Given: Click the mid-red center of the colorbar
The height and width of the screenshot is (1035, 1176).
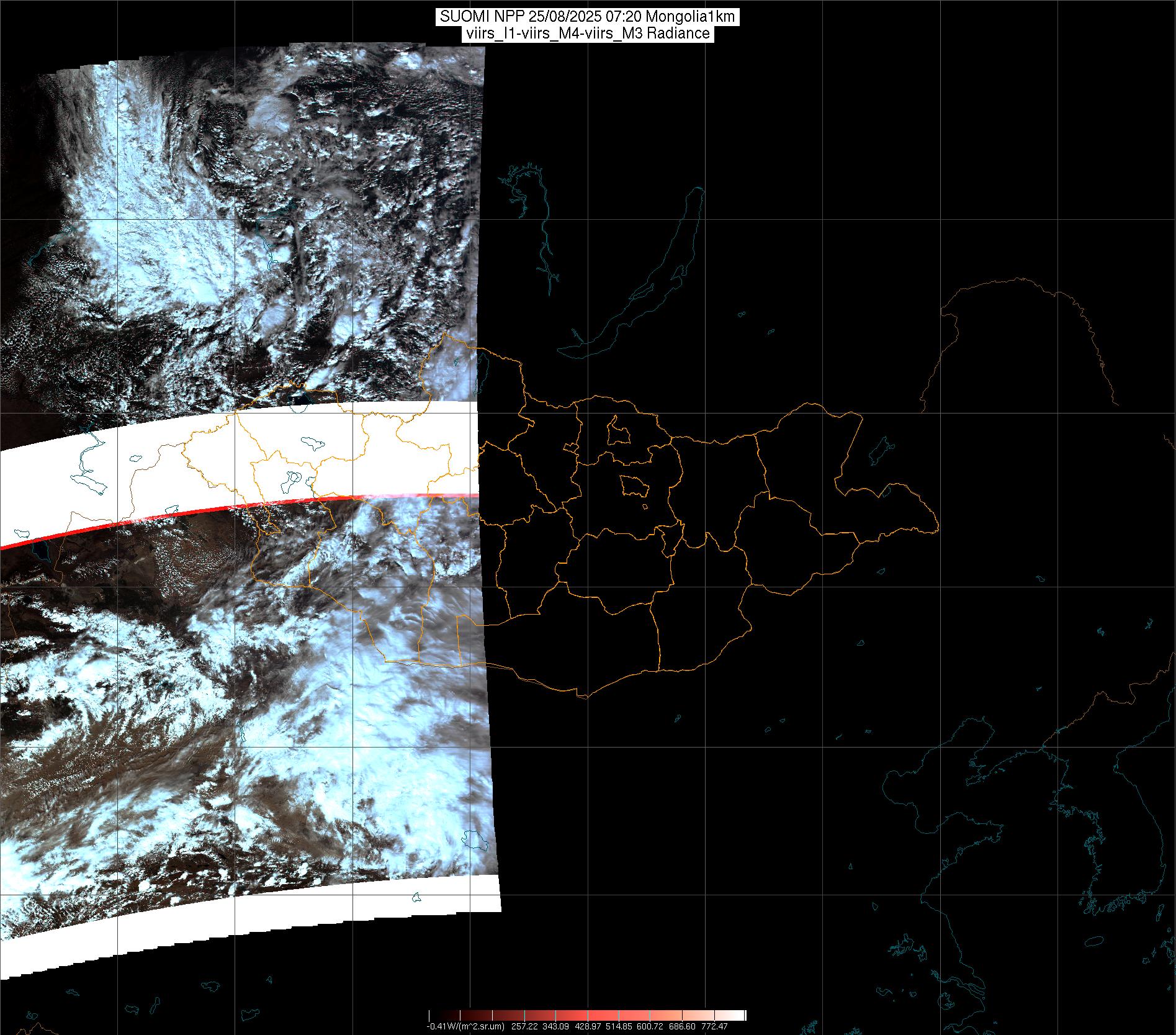Looking at the screenshot, I should coord(586,1015).
